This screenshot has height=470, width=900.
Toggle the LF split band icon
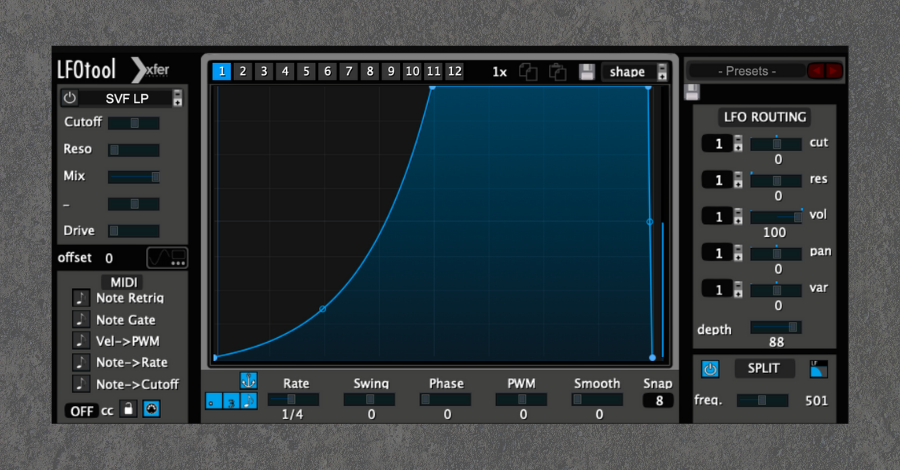[818, 369]
